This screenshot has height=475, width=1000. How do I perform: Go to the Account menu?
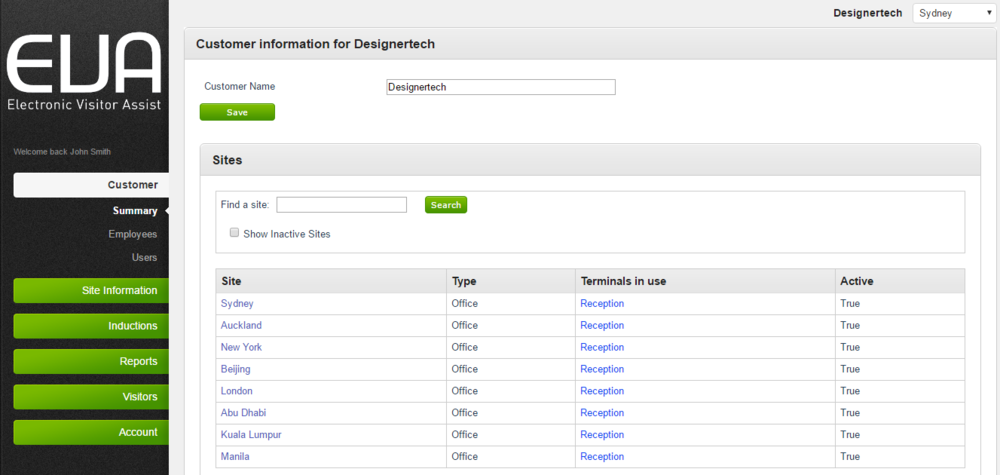91,432
